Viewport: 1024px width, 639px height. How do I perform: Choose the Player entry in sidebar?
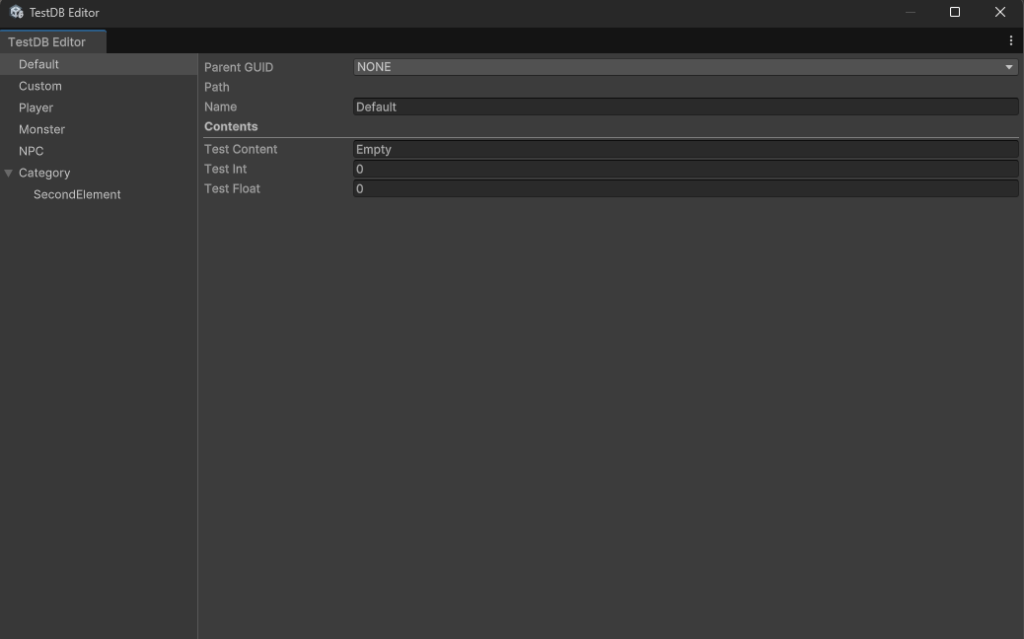(x=36, y=108)
